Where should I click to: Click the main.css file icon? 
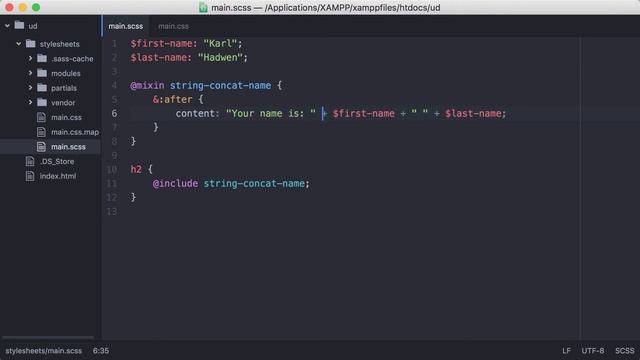pyautogui.click(x=41, y=117)
